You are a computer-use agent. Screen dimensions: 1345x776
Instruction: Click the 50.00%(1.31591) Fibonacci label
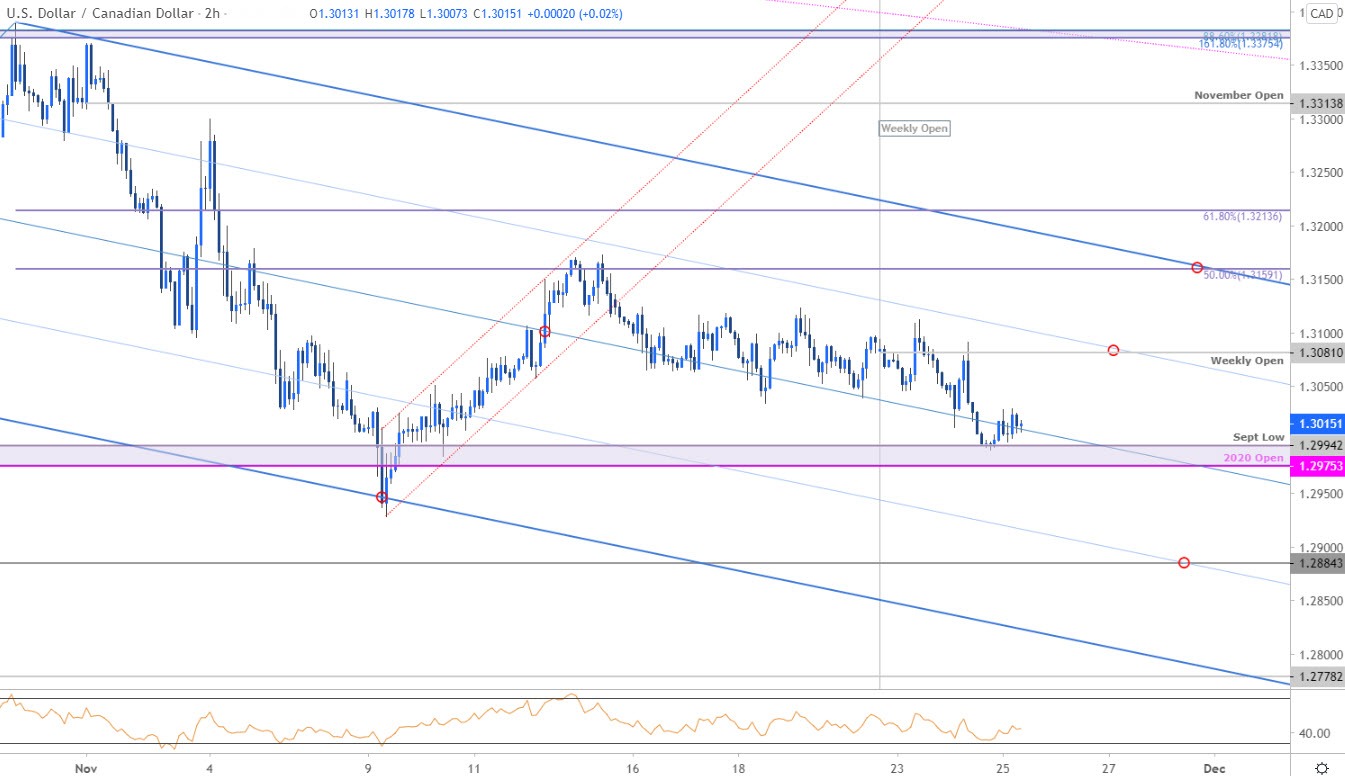[1243, 275]
